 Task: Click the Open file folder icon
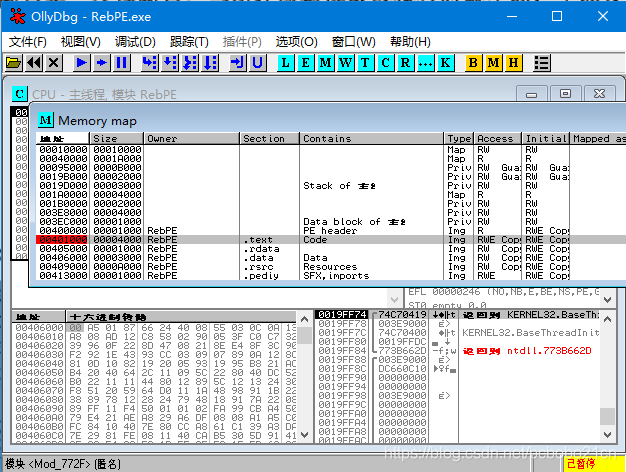point(14,63)
